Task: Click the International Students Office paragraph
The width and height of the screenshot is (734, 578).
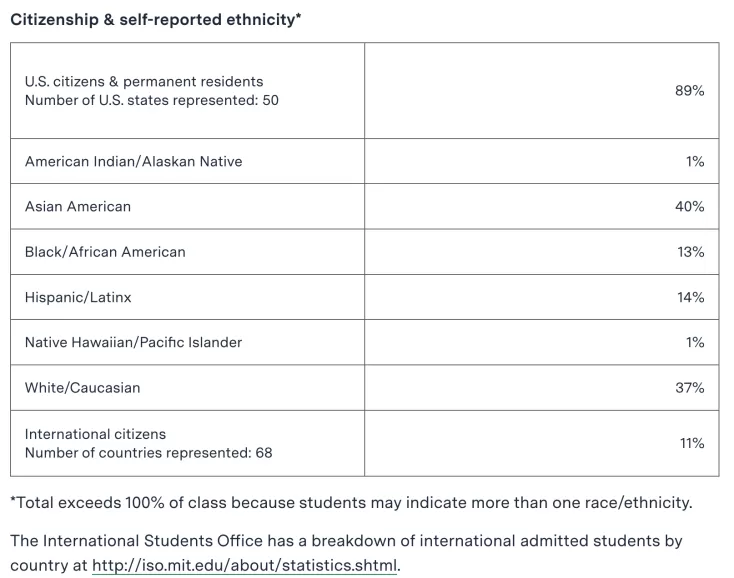Action: pos(346,553)
